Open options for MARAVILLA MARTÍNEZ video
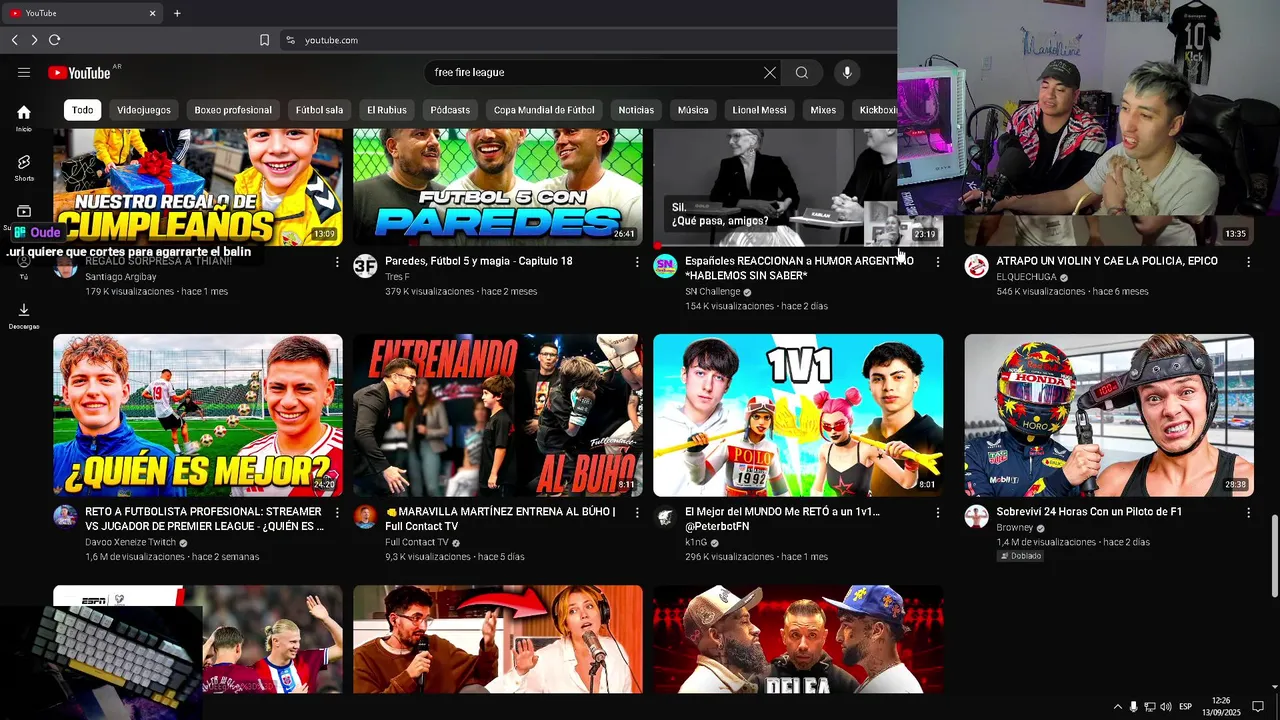The width and height of the screenshot is (1280, 720). (637, 513)
